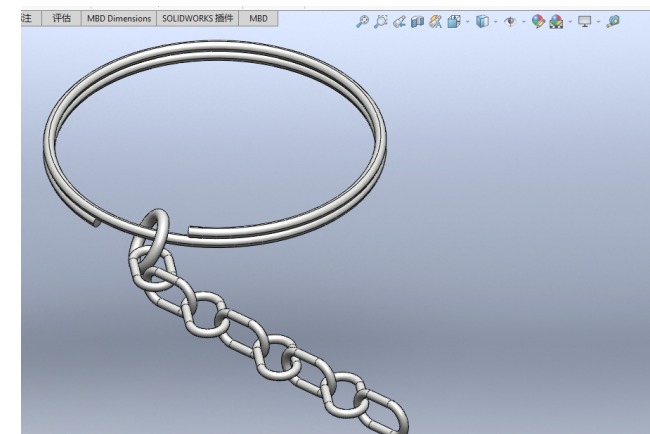650x434 pixels.
Task: Open the Dynamic Annotation Views icon
Action: pos(435,21)
